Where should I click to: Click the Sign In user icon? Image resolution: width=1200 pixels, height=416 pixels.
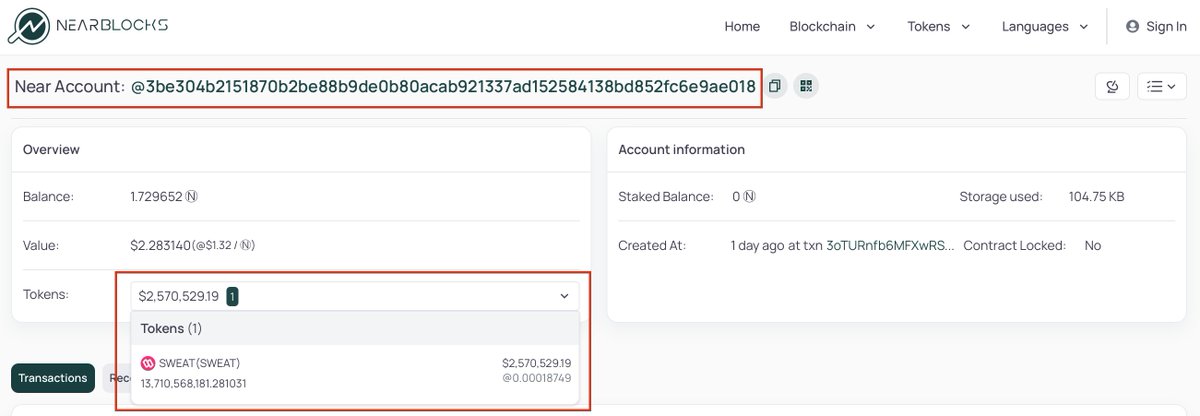tap(1132, 27)
